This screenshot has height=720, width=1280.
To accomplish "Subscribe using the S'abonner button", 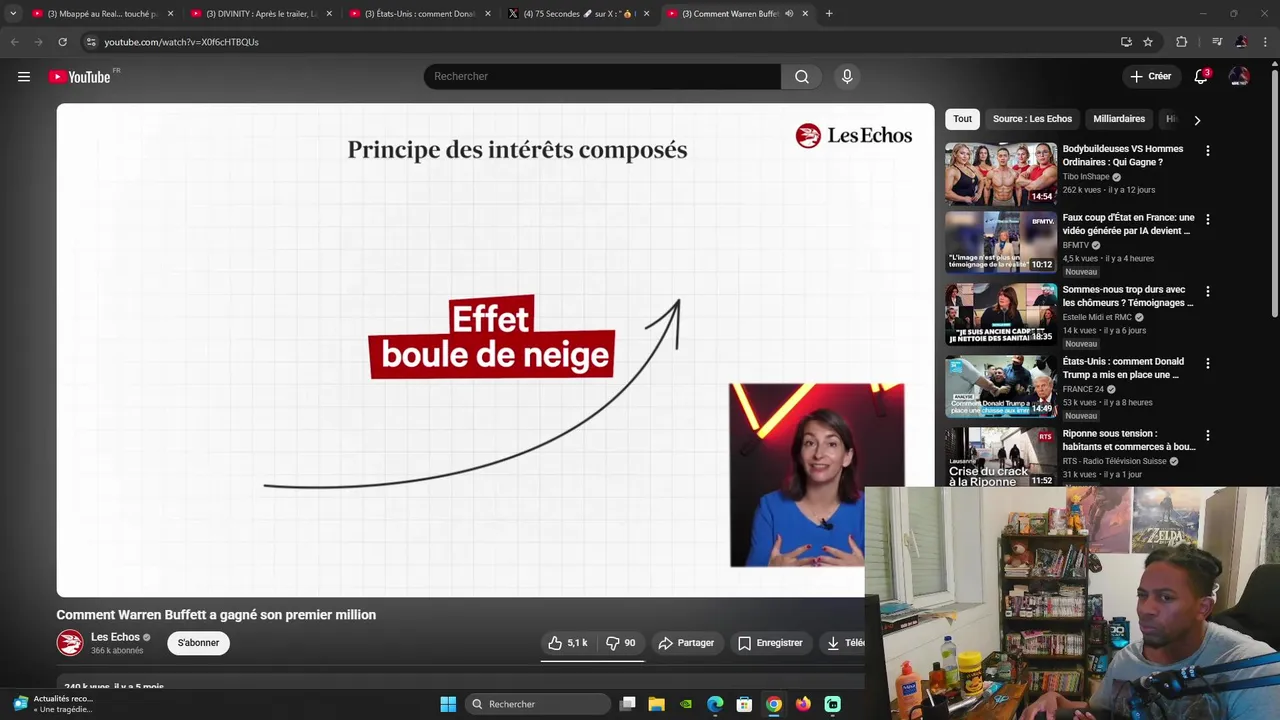I will pyautogui.click(x=198, y=643).
